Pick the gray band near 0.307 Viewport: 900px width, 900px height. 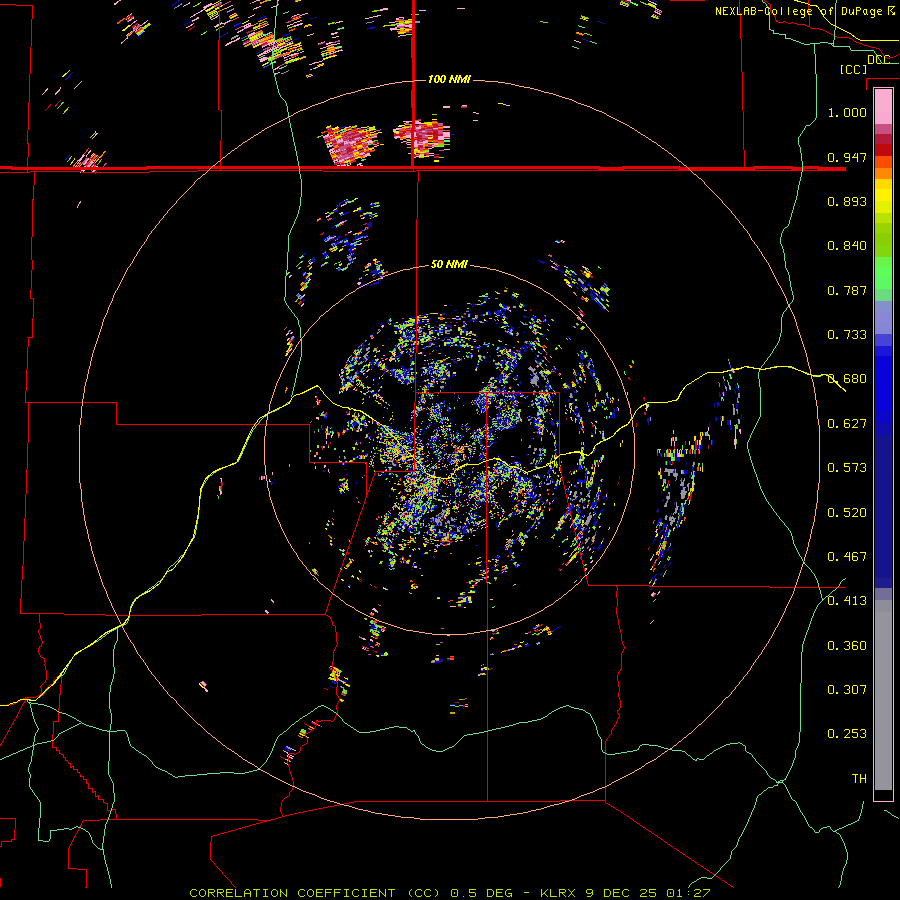pyautogui.click(x=883, y=695)
